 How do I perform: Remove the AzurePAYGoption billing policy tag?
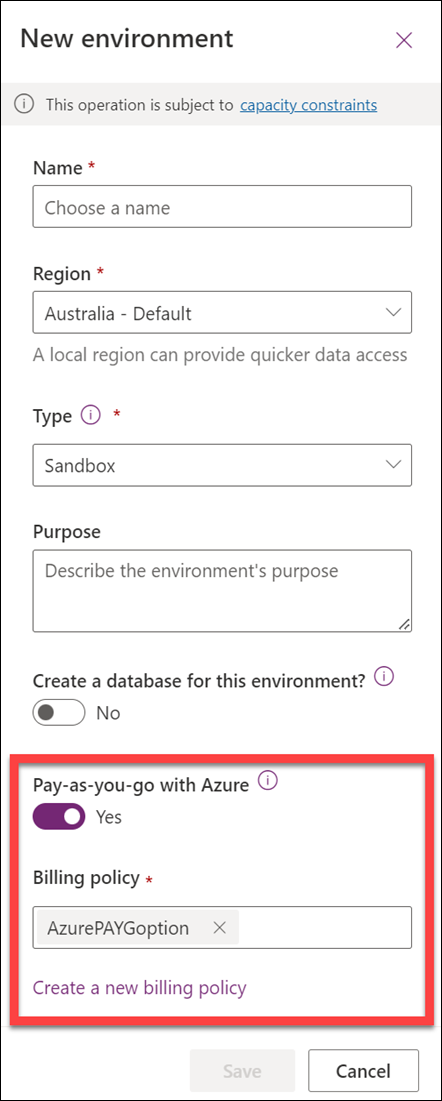219,928
